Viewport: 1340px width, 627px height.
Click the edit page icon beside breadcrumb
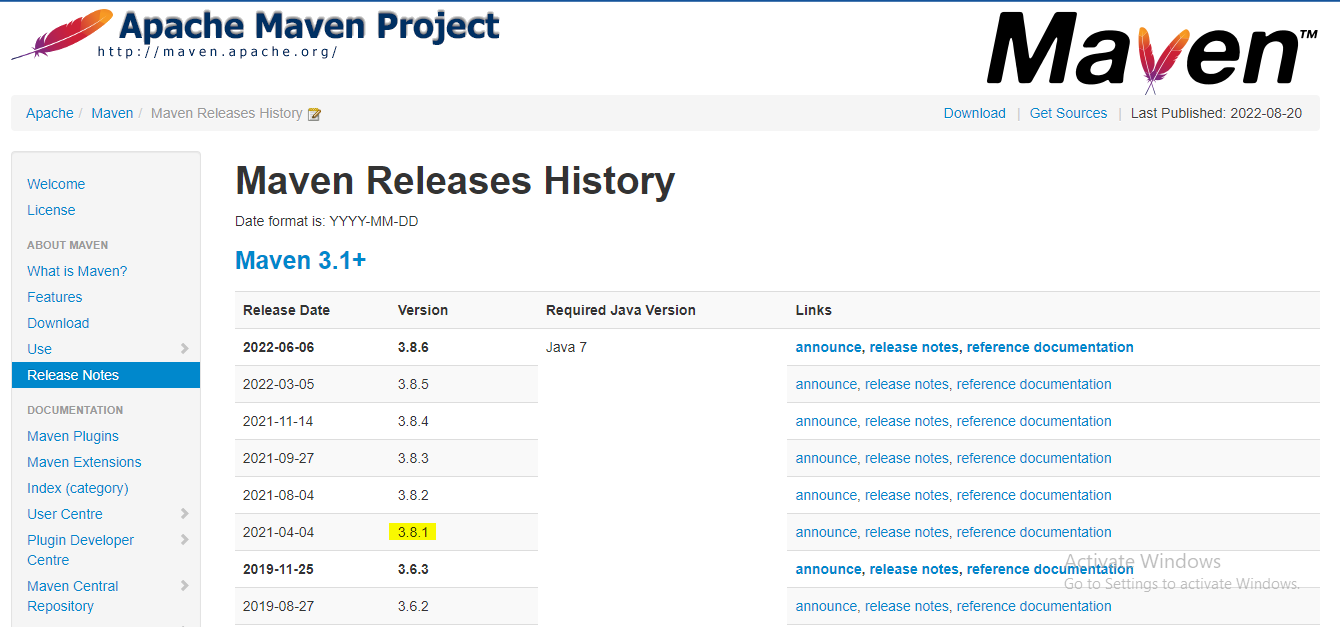[314, 114]
